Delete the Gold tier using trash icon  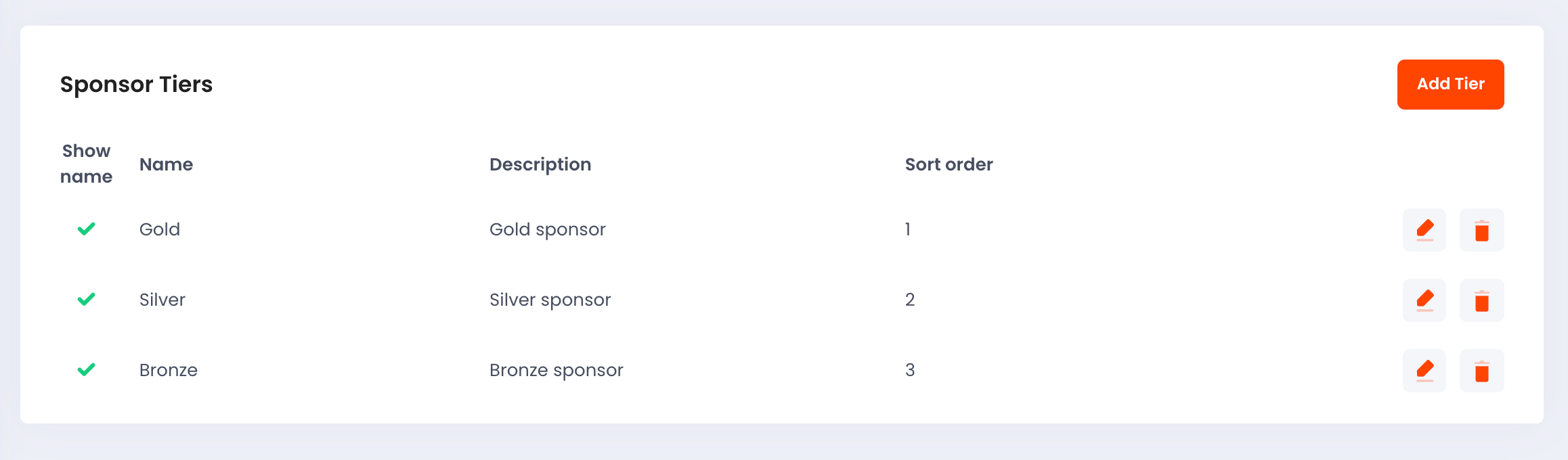coord(1482,230)
